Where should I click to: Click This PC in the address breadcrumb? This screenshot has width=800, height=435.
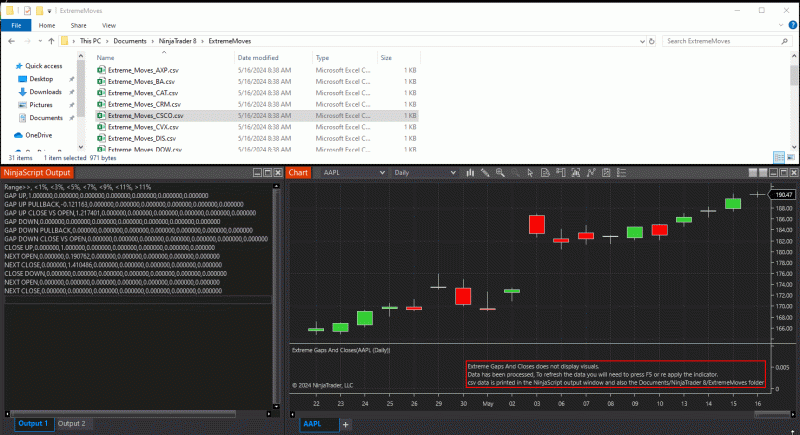[90, 41]
